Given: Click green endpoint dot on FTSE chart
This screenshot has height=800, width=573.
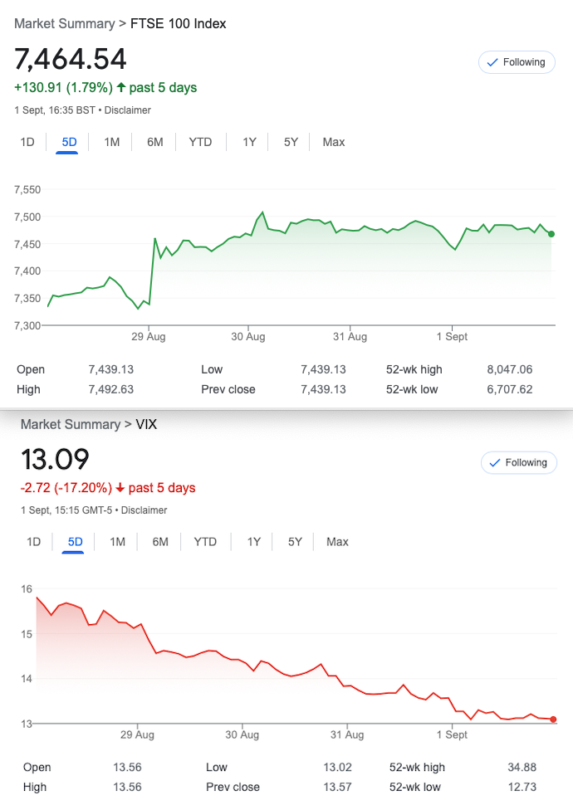Looking at the screenshot, I should 551,234.
